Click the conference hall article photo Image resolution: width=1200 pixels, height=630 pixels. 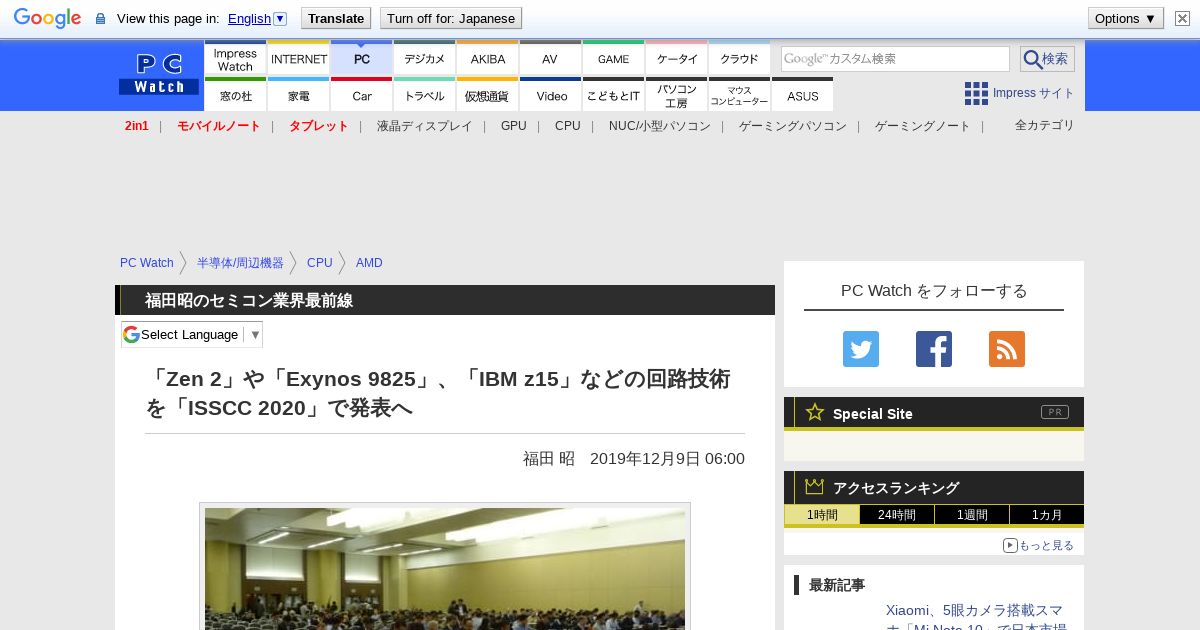(445, 568)
